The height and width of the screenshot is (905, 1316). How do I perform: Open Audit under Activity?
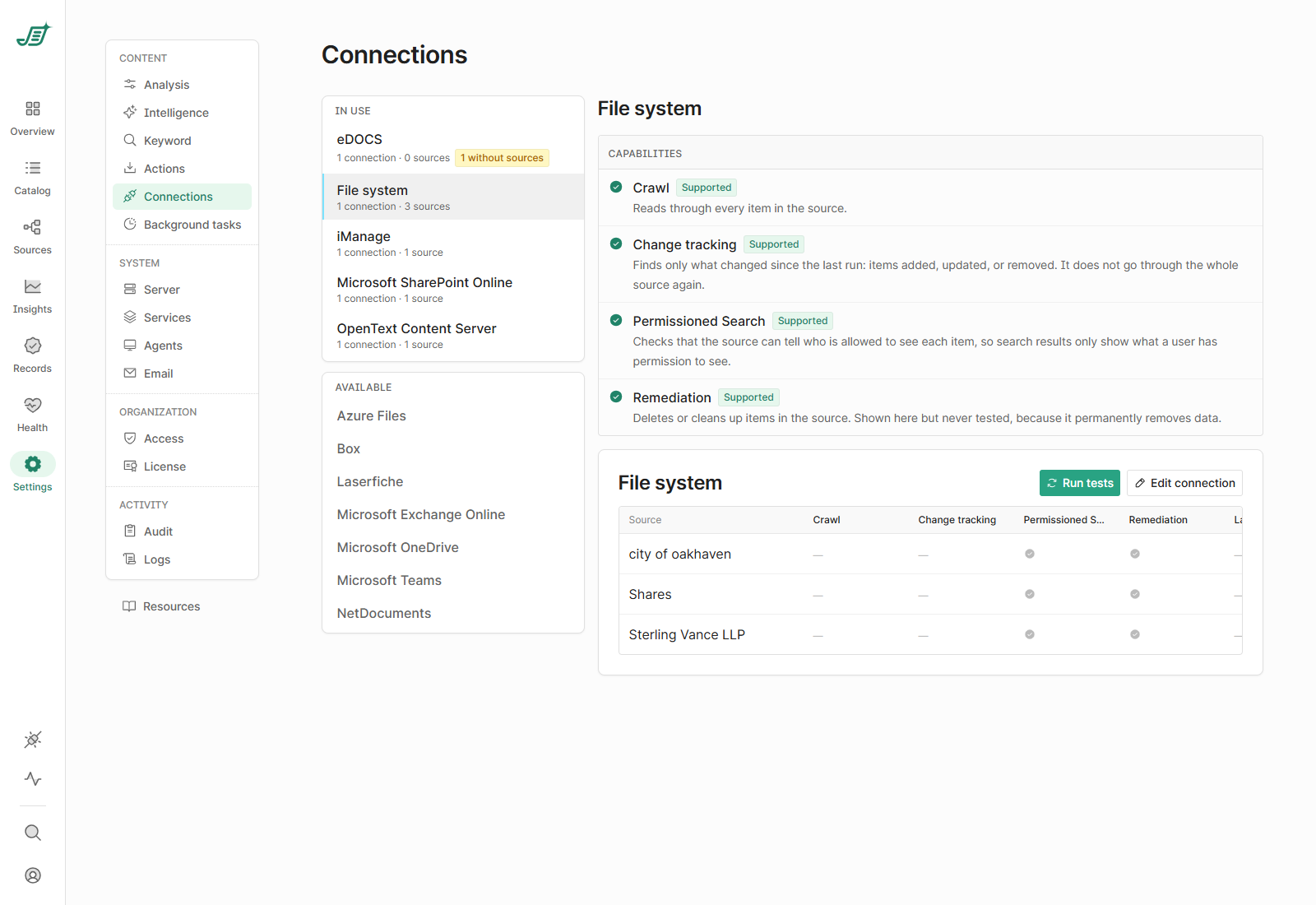182,531
